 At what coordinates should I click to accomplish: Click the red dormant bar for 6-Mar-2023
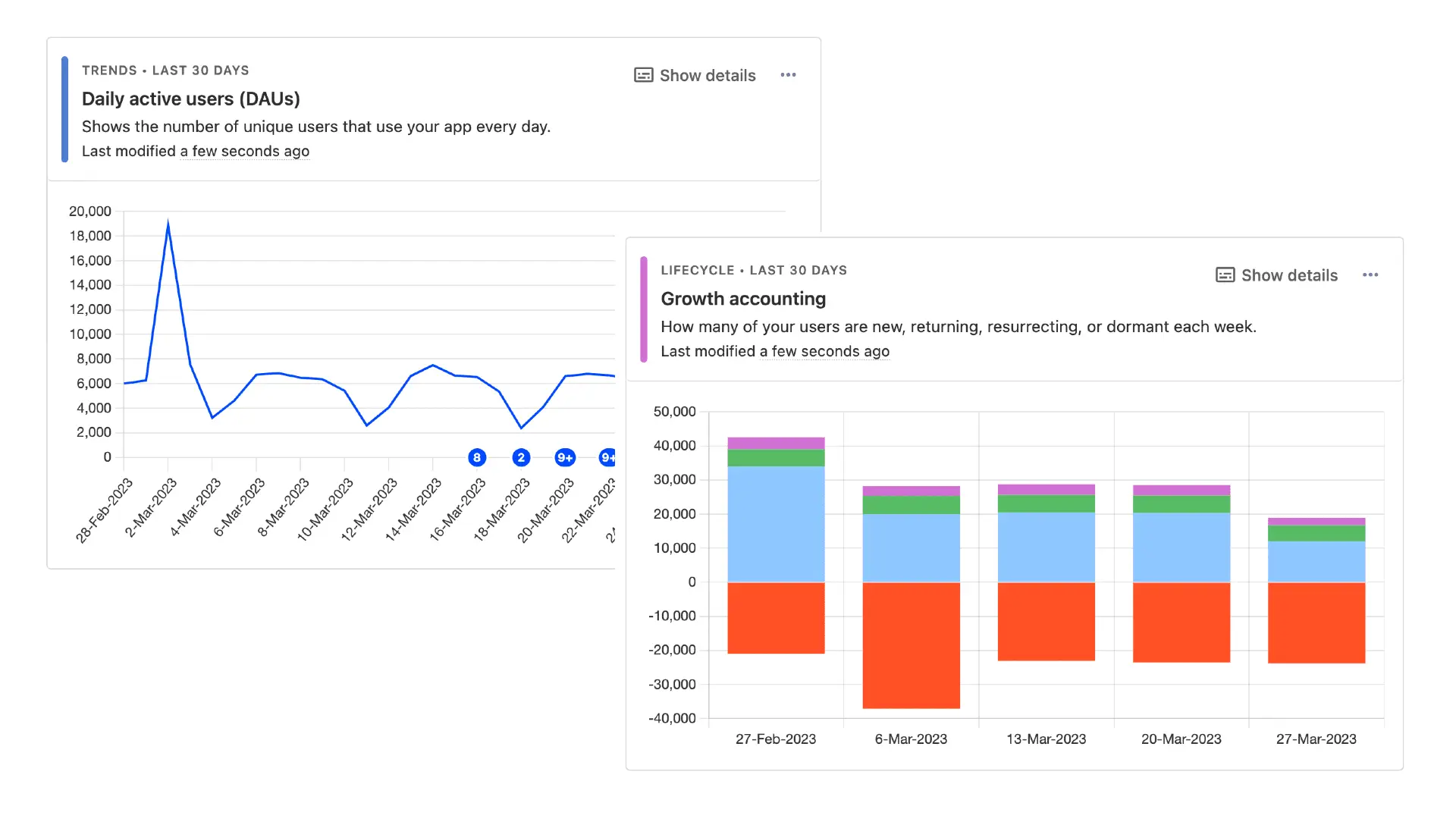(x=911, y=645)
